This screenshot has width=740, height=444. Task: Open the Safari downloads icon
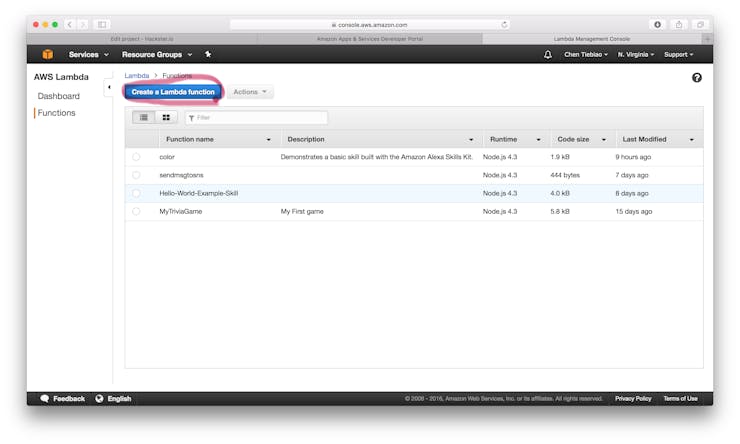coord(657,25)
